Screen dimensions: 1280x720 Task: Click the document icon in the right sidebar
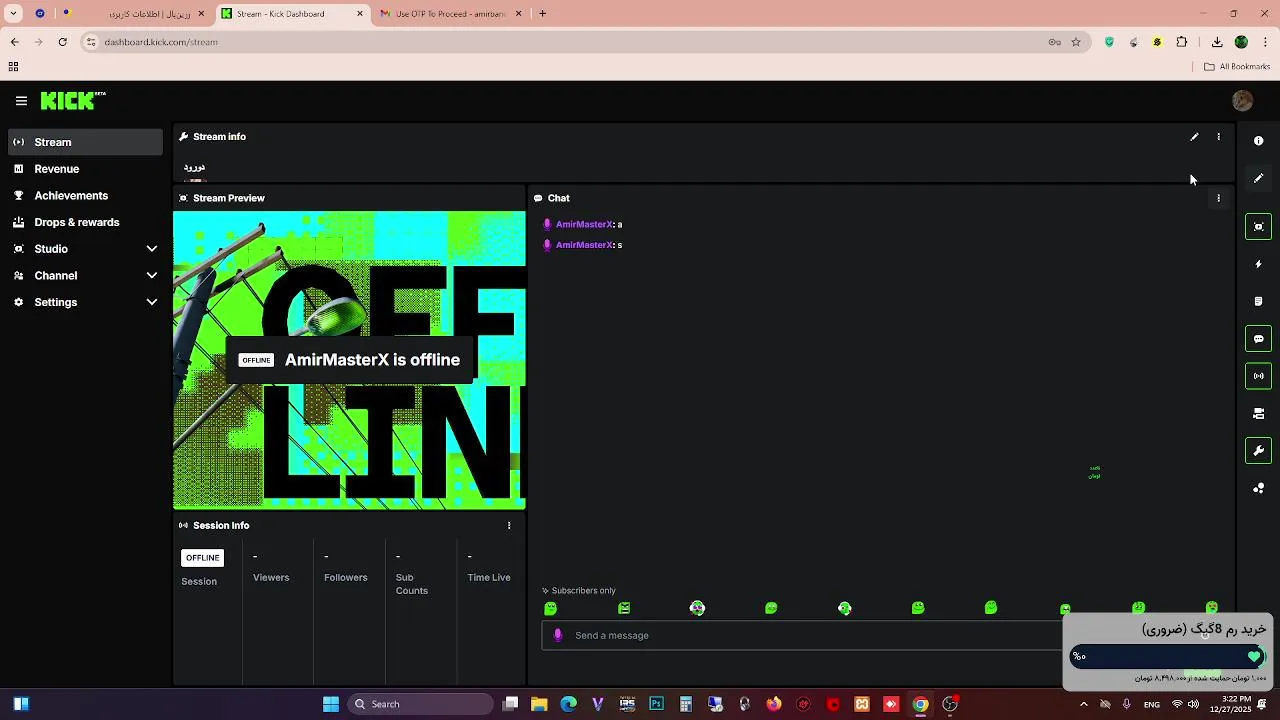tap(1259, 301)
